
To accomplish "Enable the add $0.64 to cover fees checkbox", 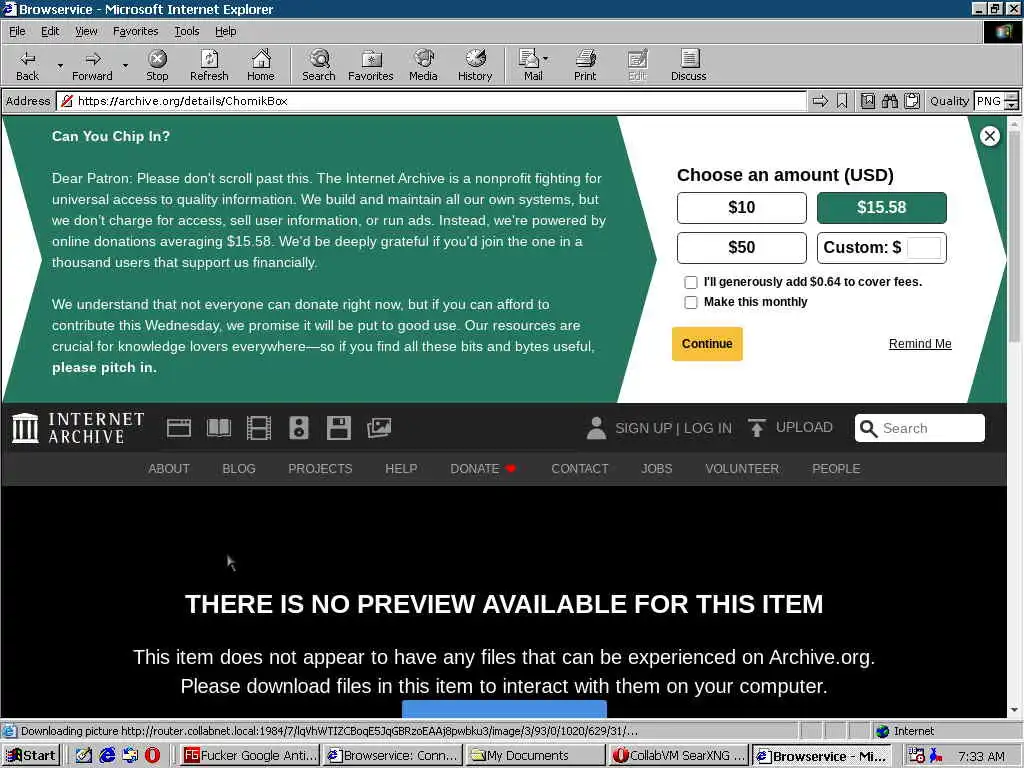I will pos(690,282).
